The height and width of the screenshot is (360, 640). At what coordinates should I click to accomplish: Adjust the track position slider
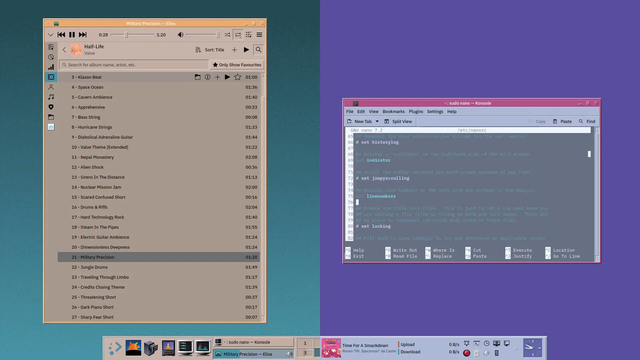click(132, 35)
